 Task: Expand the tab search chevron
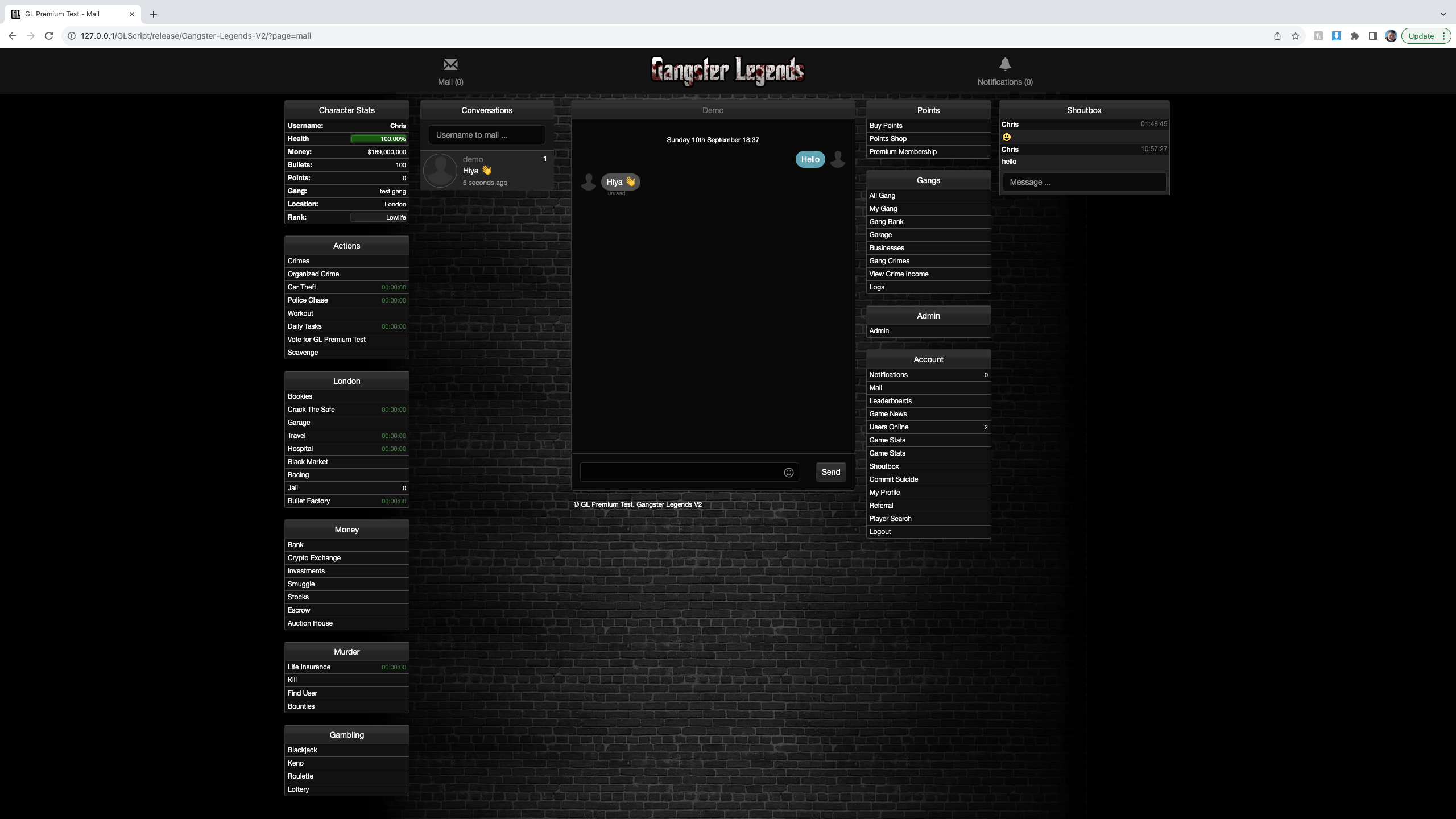click(x=1443, y=14)
